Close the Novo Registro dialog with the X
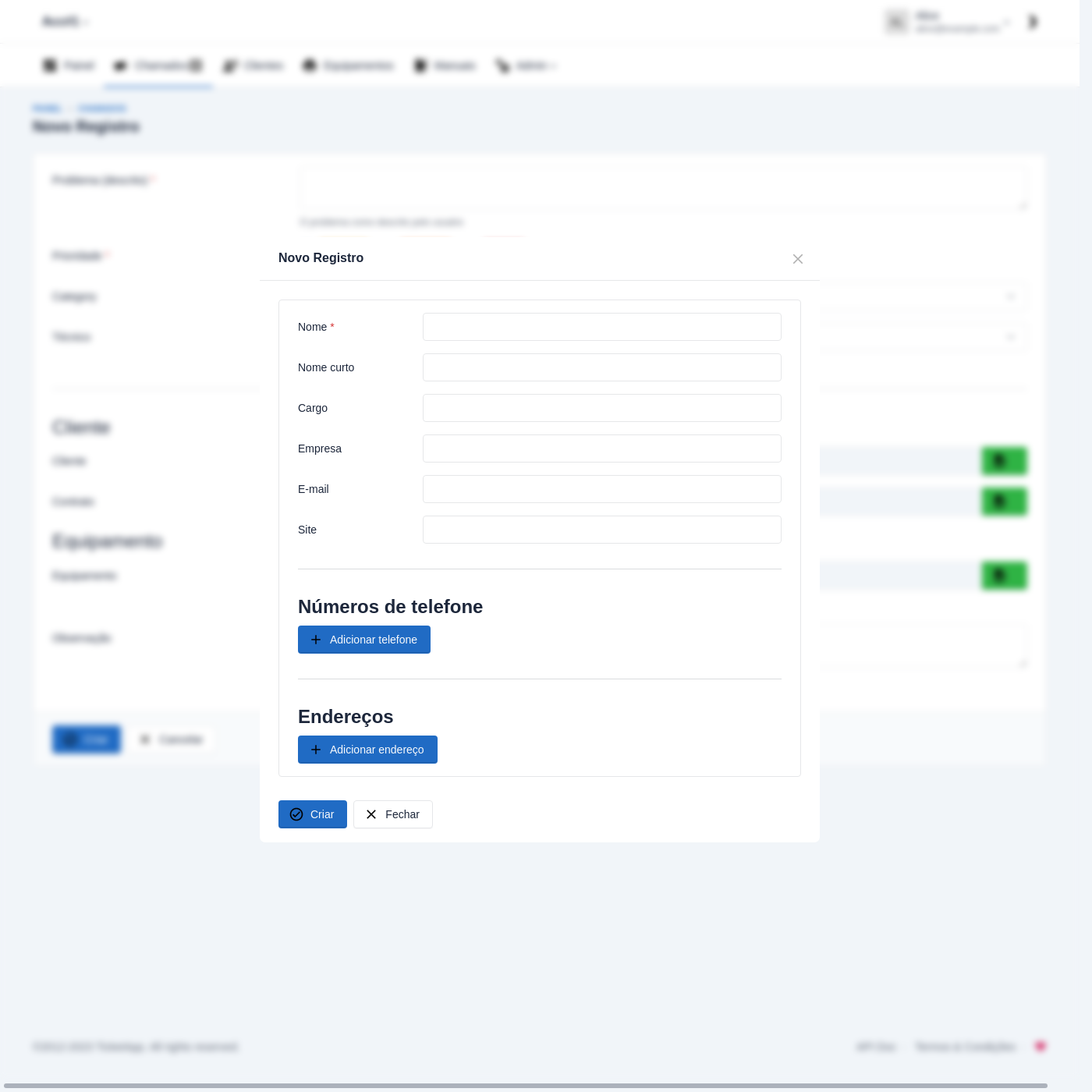This screenshot has height=1092, width=1092. tap(798, 259)
